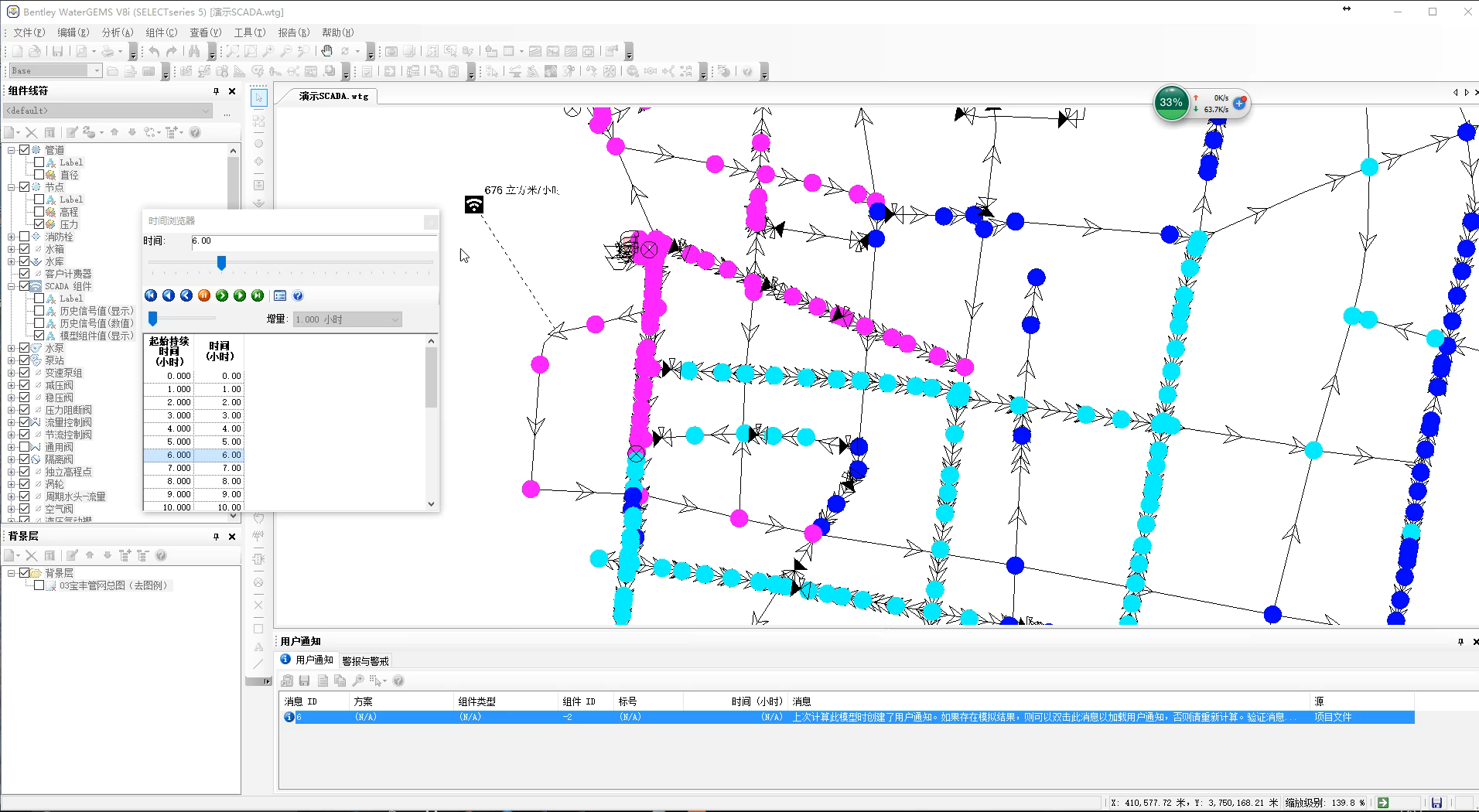Click the ellipsis button beside <default>

227,112
